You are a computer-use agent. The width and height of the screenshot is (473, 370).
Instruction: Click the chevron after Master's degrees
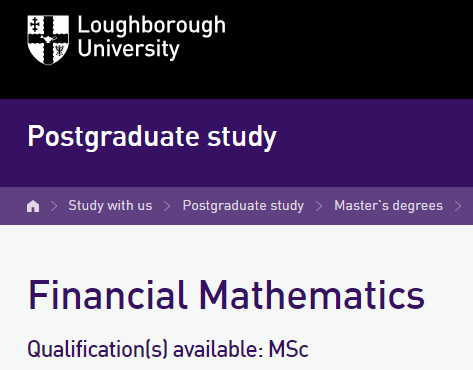tap(459, 206)
